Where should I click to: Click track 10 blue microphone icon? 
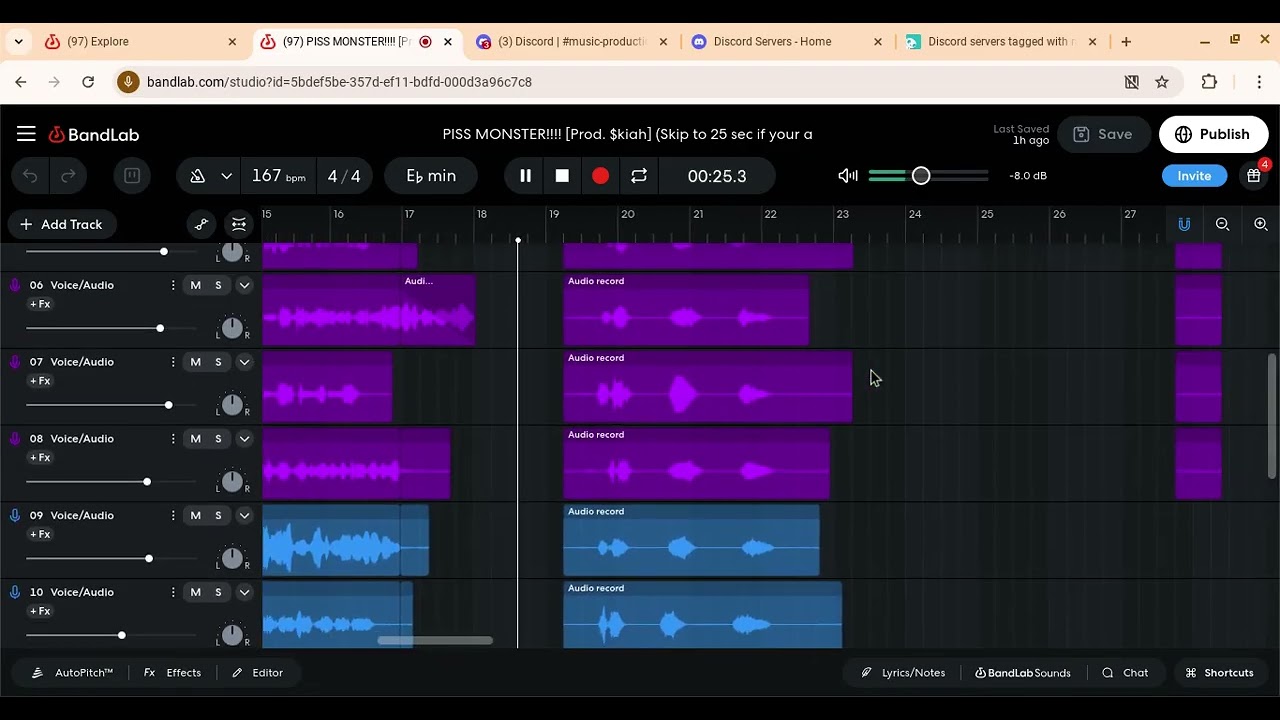(15, 593)
